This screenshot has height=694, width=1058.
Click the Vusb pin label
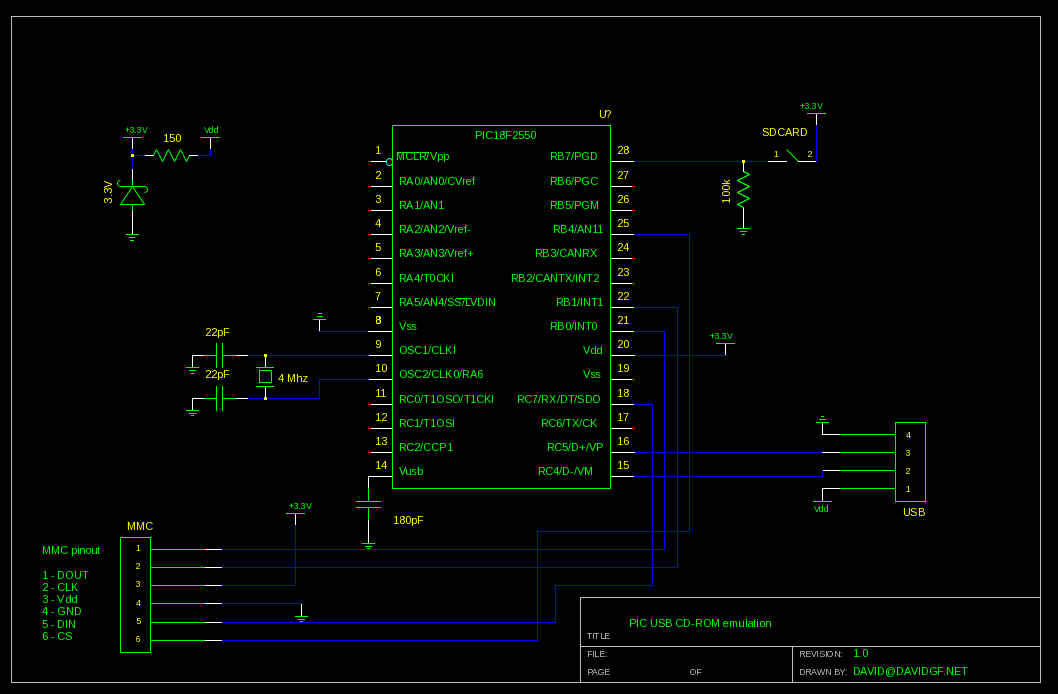coord(411,471)
